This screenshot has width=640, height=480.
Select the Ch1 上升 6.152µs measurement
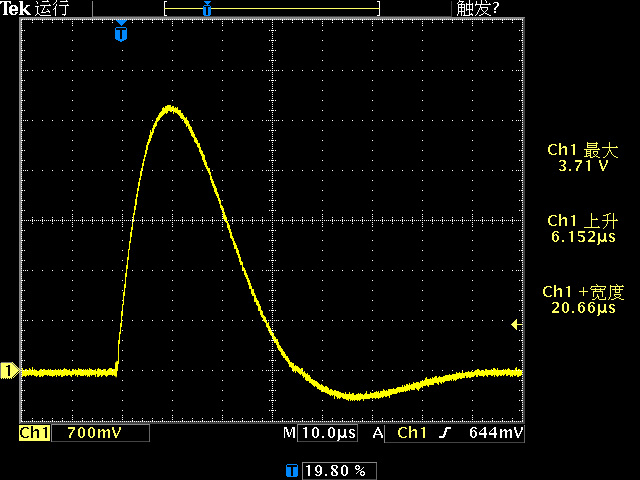click(x=583, y=229)
